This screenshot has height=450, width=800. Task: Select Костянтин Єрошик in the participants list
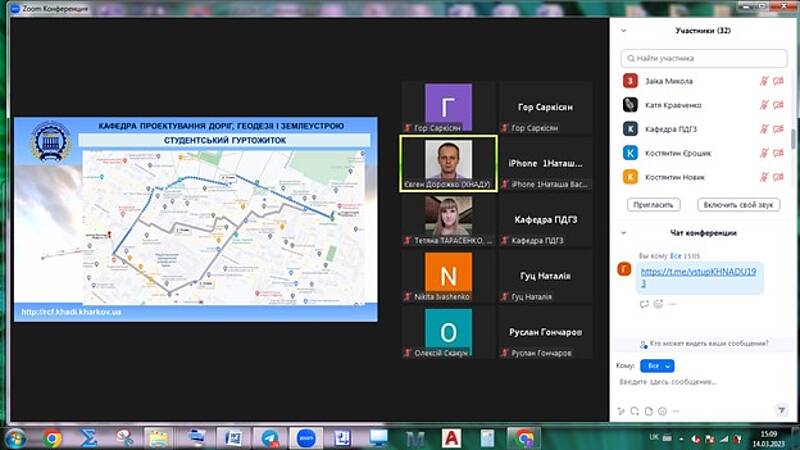click(x=680, y=153)
